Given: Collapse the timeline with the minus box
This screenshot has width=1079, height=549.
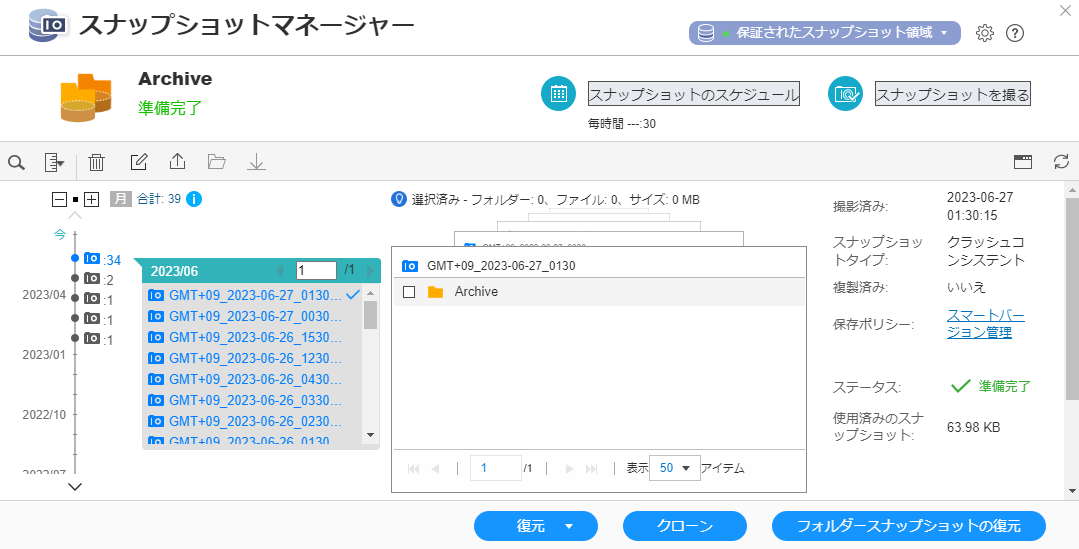Looking at the screenshot, I should pos(59,199).
